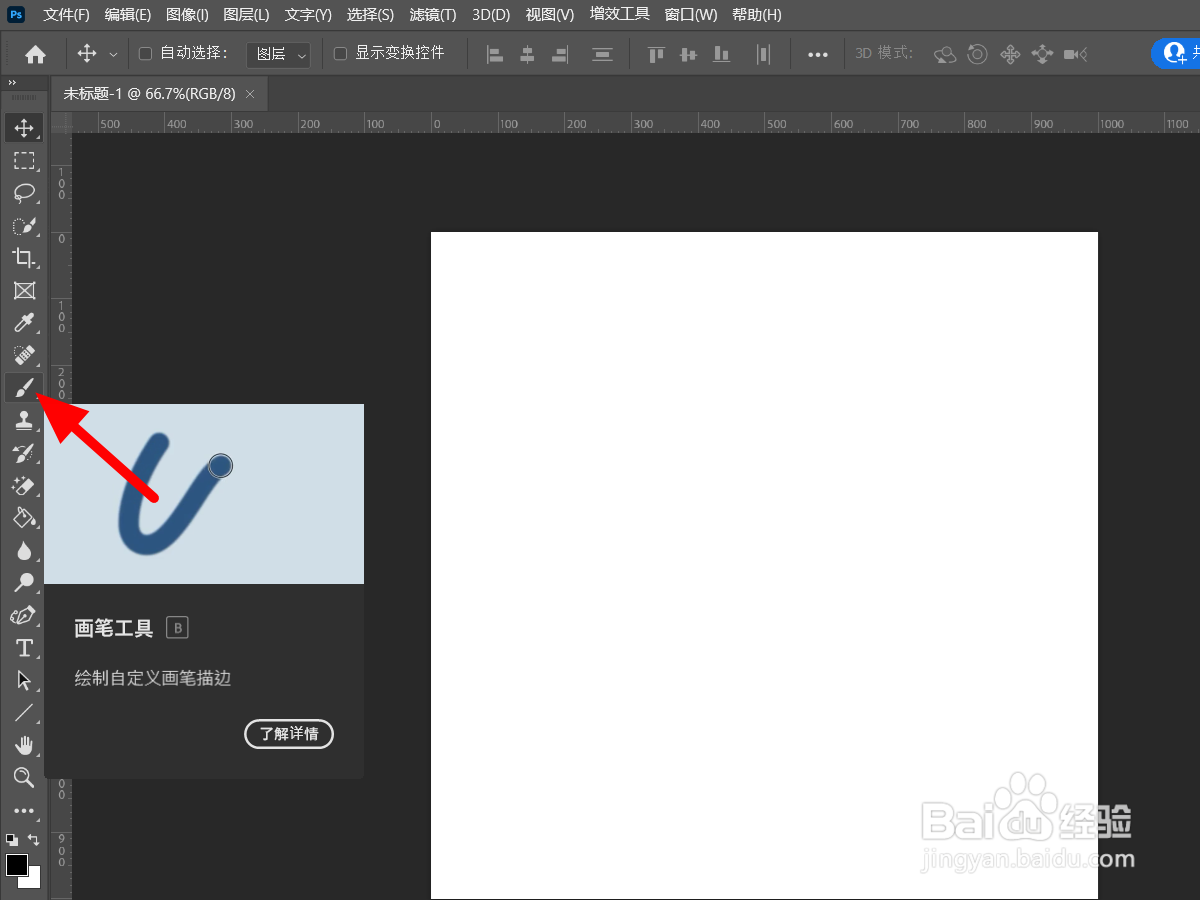
Task: Click align left edges icon
Action: tap(495, 54)
